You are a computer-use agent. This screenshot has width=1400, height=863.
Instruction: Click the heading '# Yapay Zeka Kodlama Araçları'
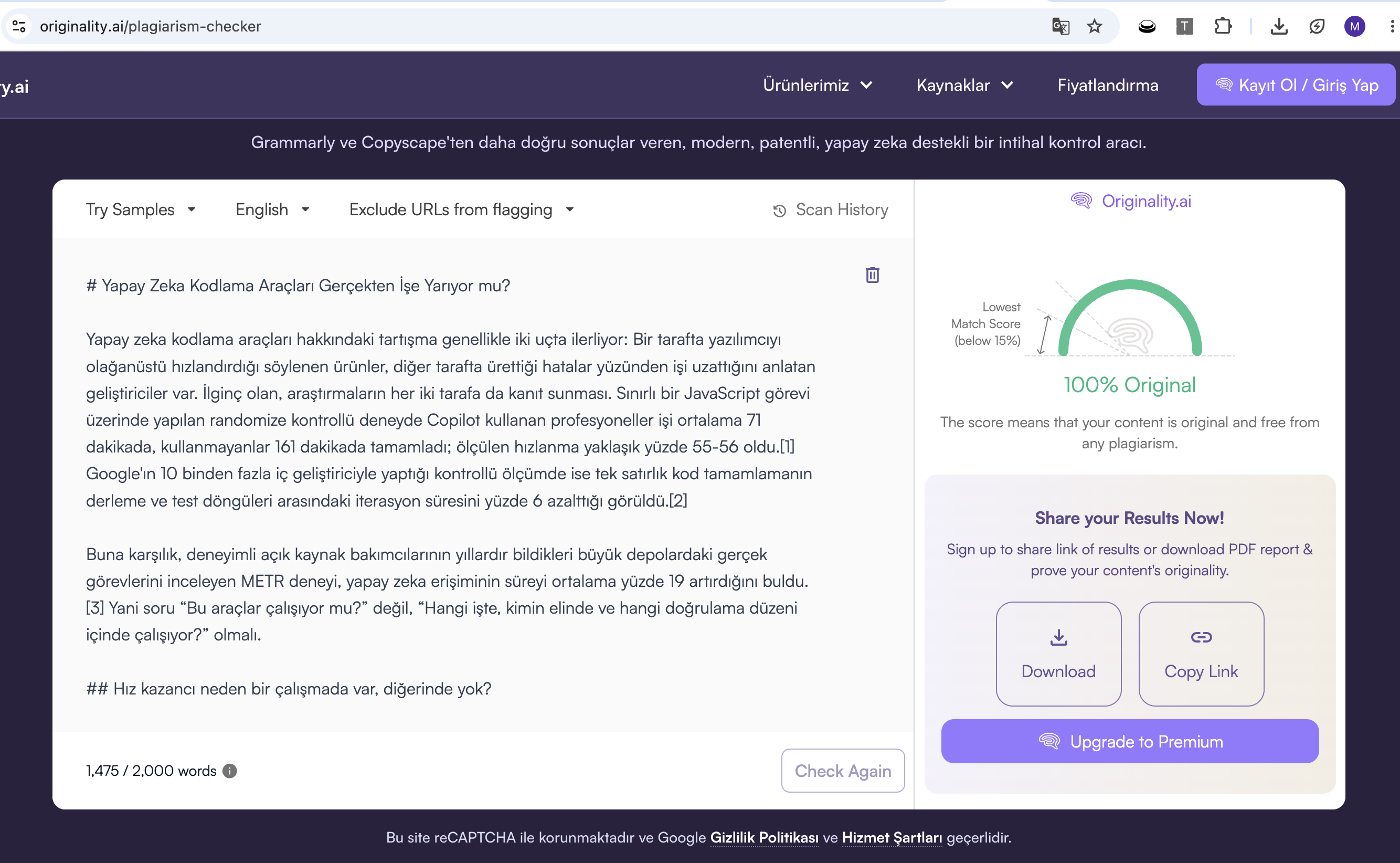pos(299,286)
